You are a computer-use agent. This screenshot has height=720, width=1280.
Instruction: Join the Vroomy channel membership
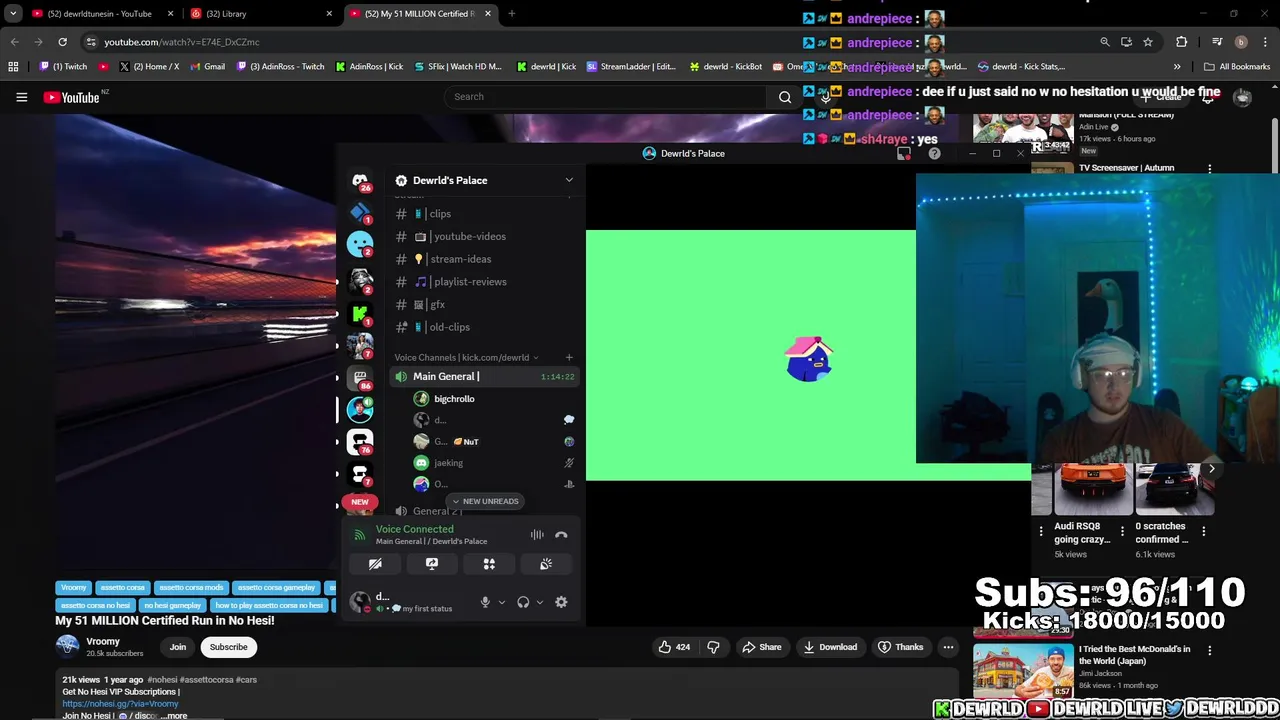coord(177,647)
